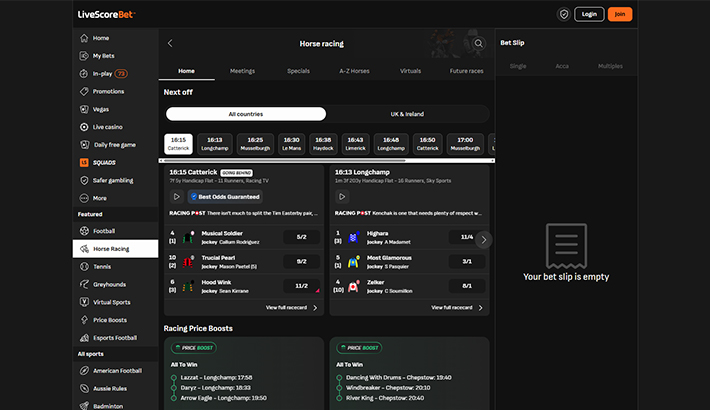Open the In-play clock icon

click(84, 73)
